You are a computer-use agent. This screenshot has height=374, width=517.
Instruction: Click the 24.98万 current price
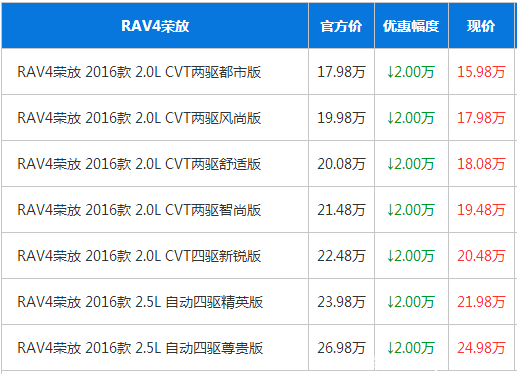tap(481, 348)
